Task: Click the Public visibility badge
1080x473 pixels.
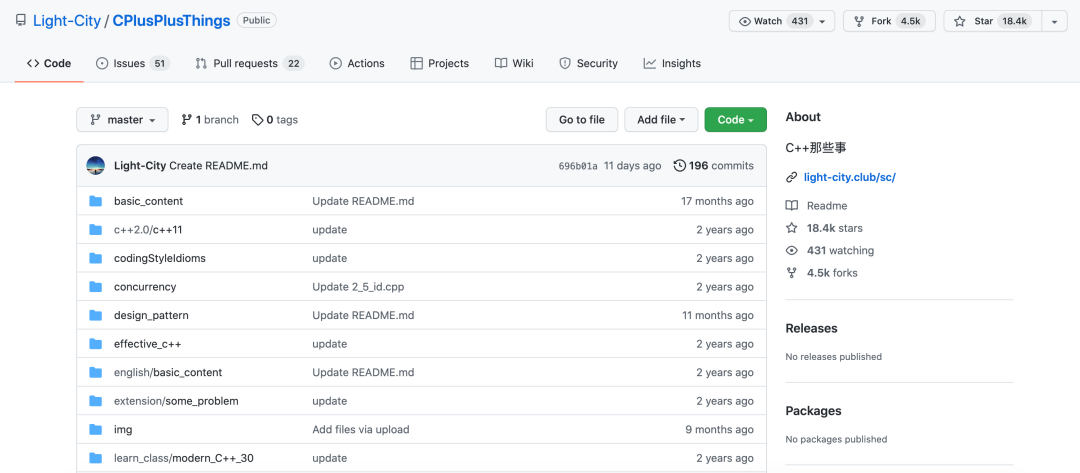Action: click(x=257, y=21)
